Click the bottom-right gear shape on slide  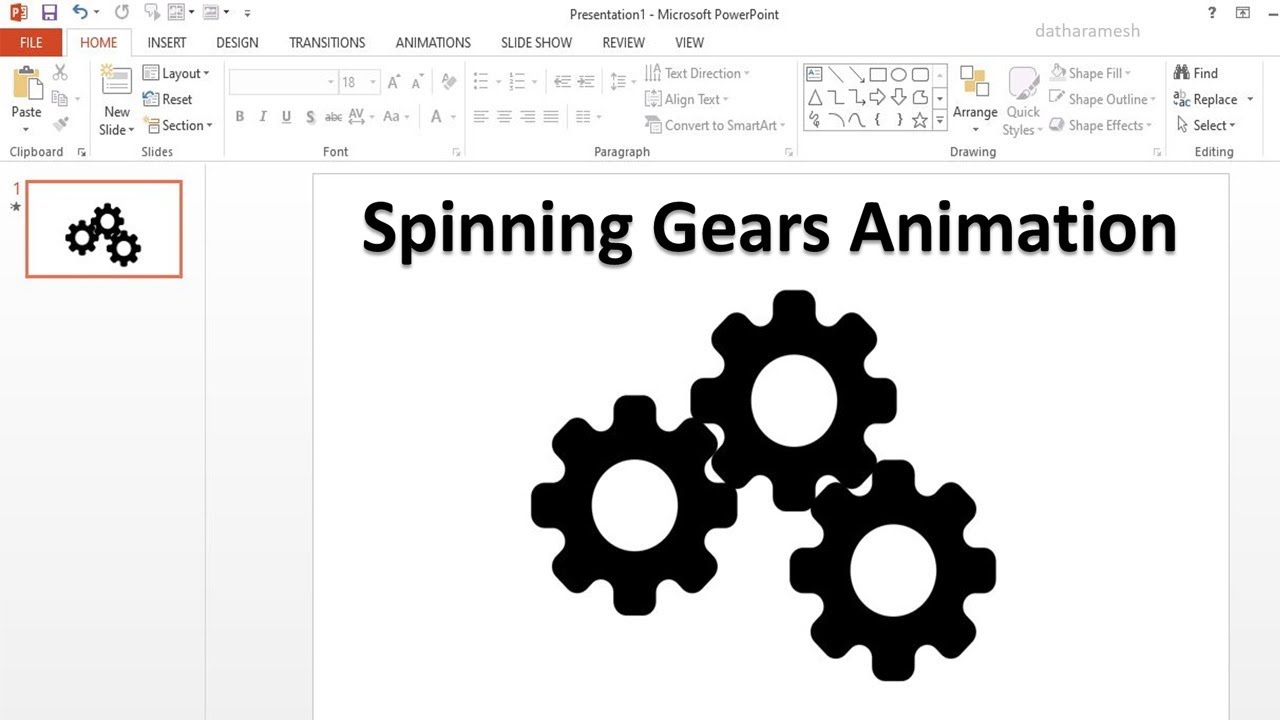point(893,571)
